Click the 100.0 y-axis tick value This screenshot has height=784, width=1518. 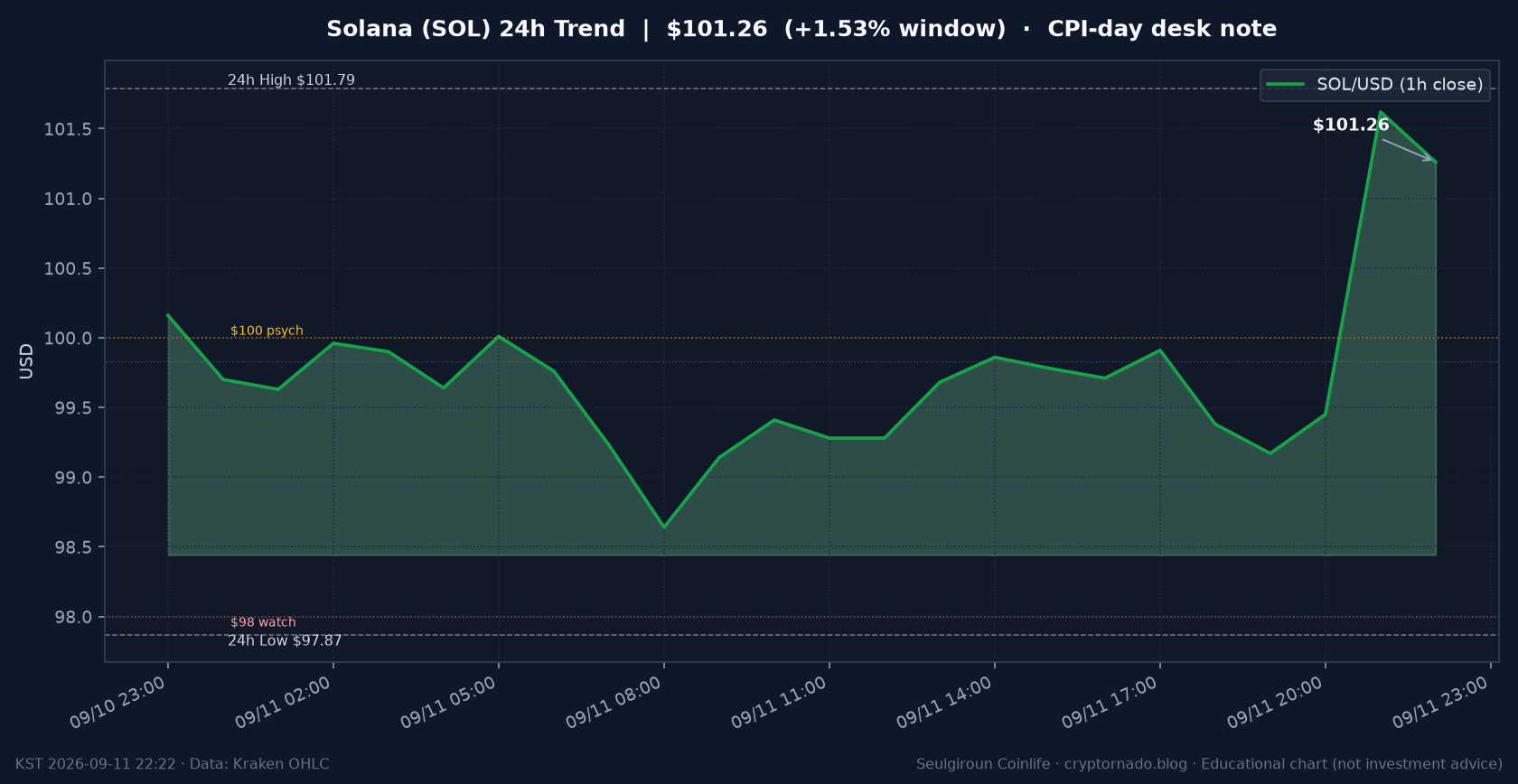(x=69, y=339)
